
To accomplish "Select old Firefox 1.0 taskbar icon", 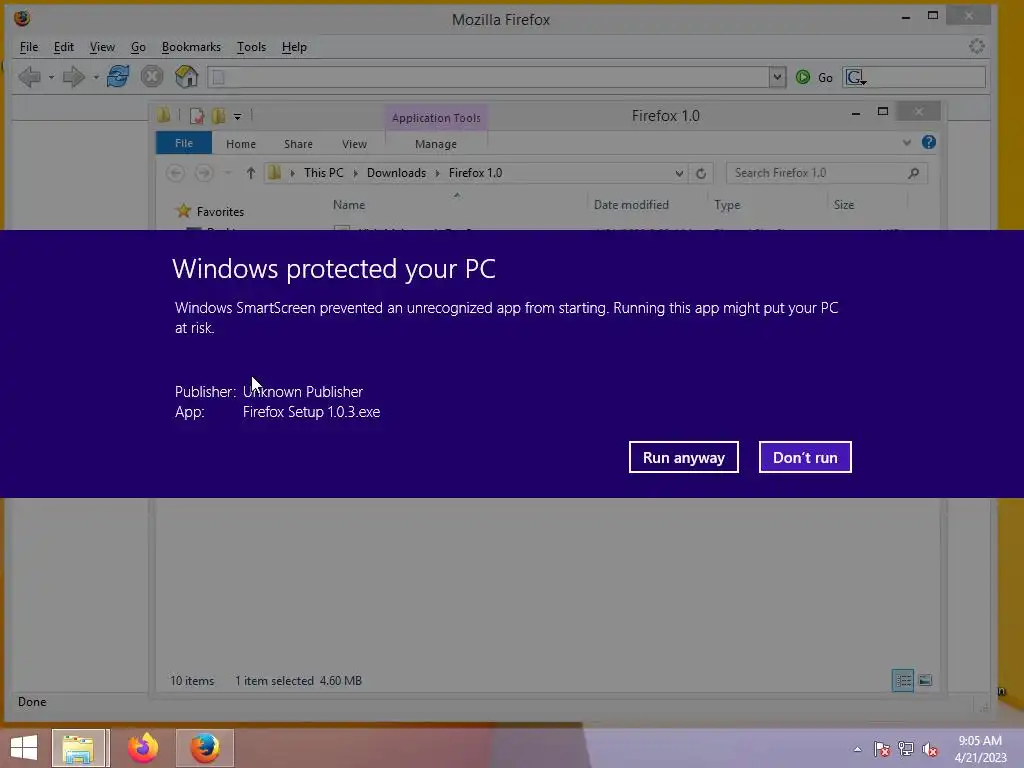I will 204,748.
